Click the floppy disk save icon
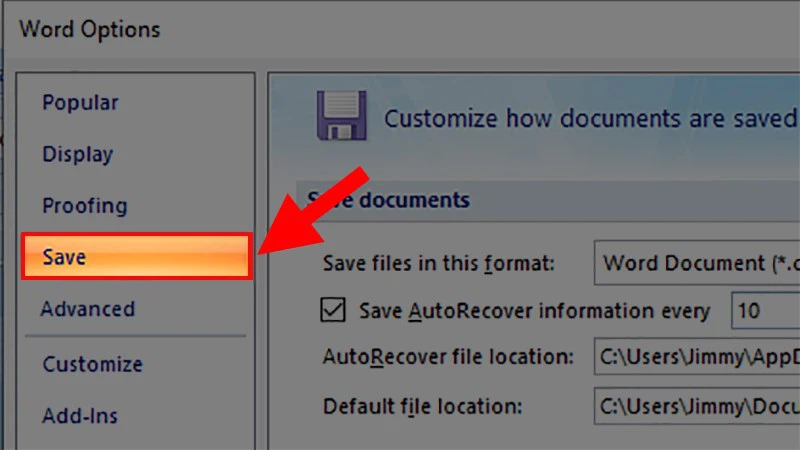Viewport: 800px width, 450px height. pos(340,117)
